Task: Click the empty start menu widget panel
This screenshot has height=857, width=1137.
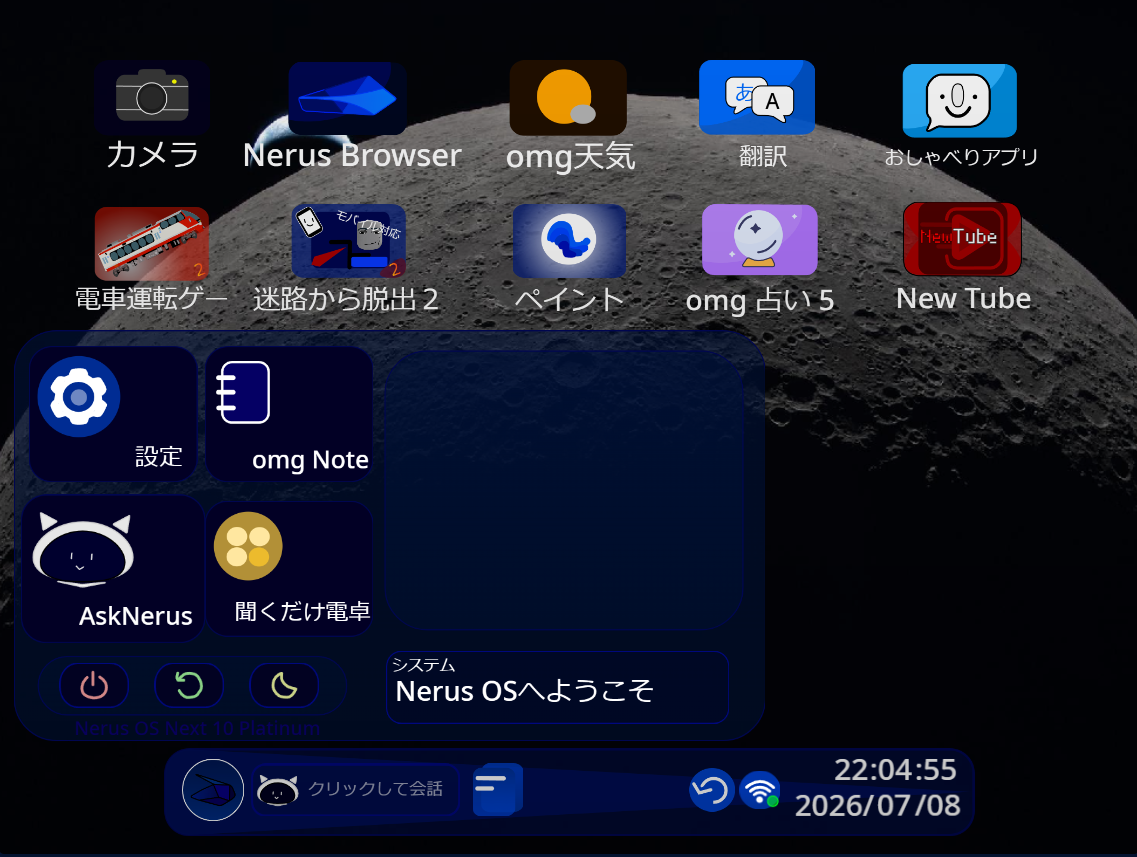Action: pos(565,491)
